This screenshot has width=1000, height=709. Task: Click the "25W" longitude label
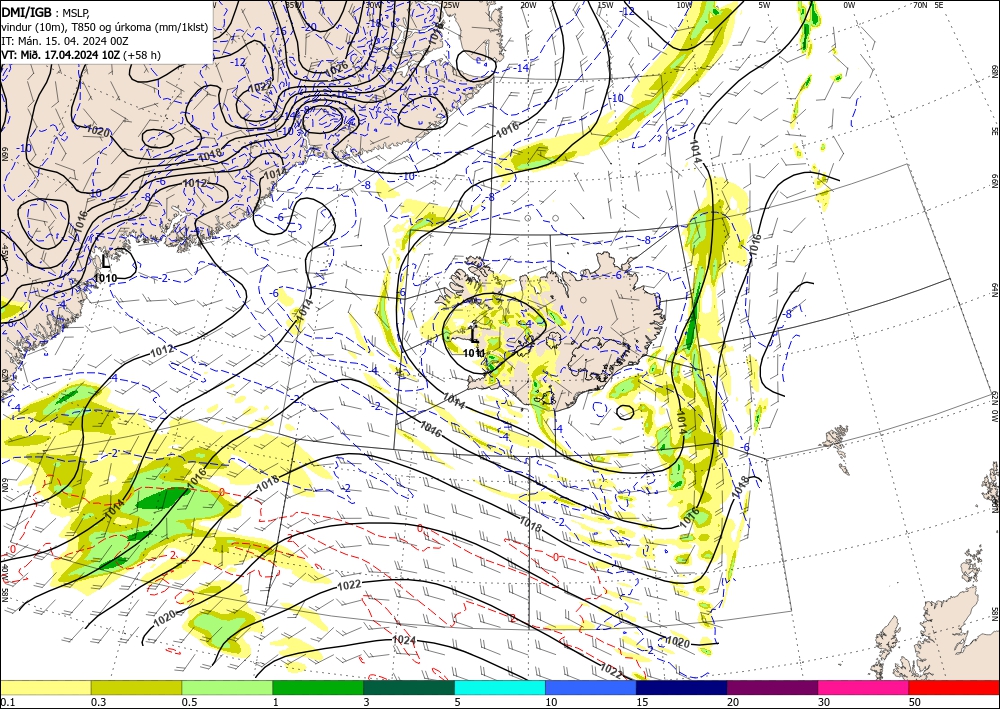coord(451,5)
